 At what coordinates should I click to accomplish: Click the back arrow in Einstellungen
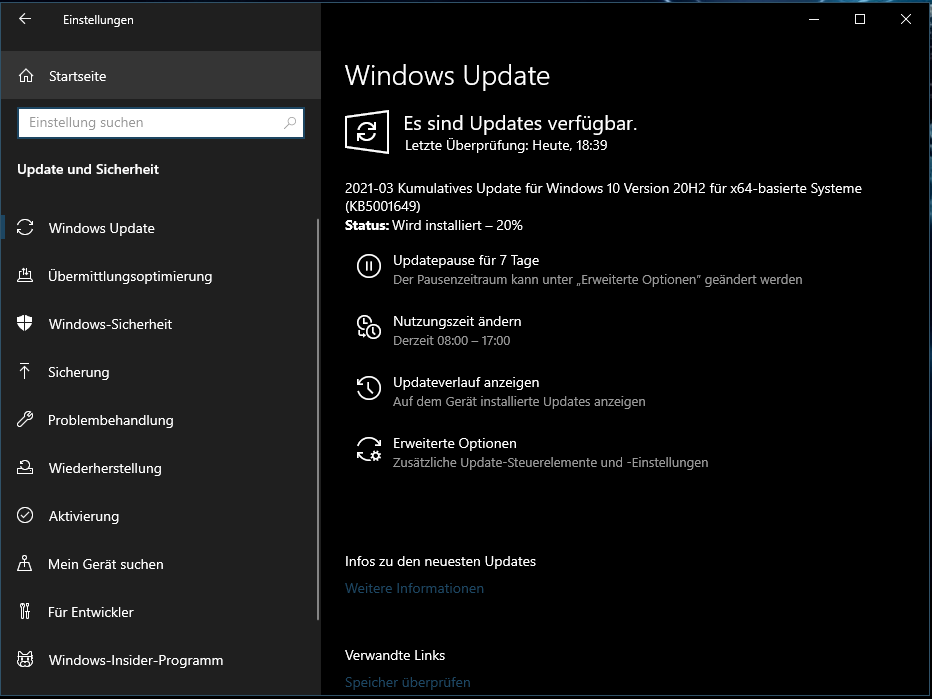[x=25, y=19]
